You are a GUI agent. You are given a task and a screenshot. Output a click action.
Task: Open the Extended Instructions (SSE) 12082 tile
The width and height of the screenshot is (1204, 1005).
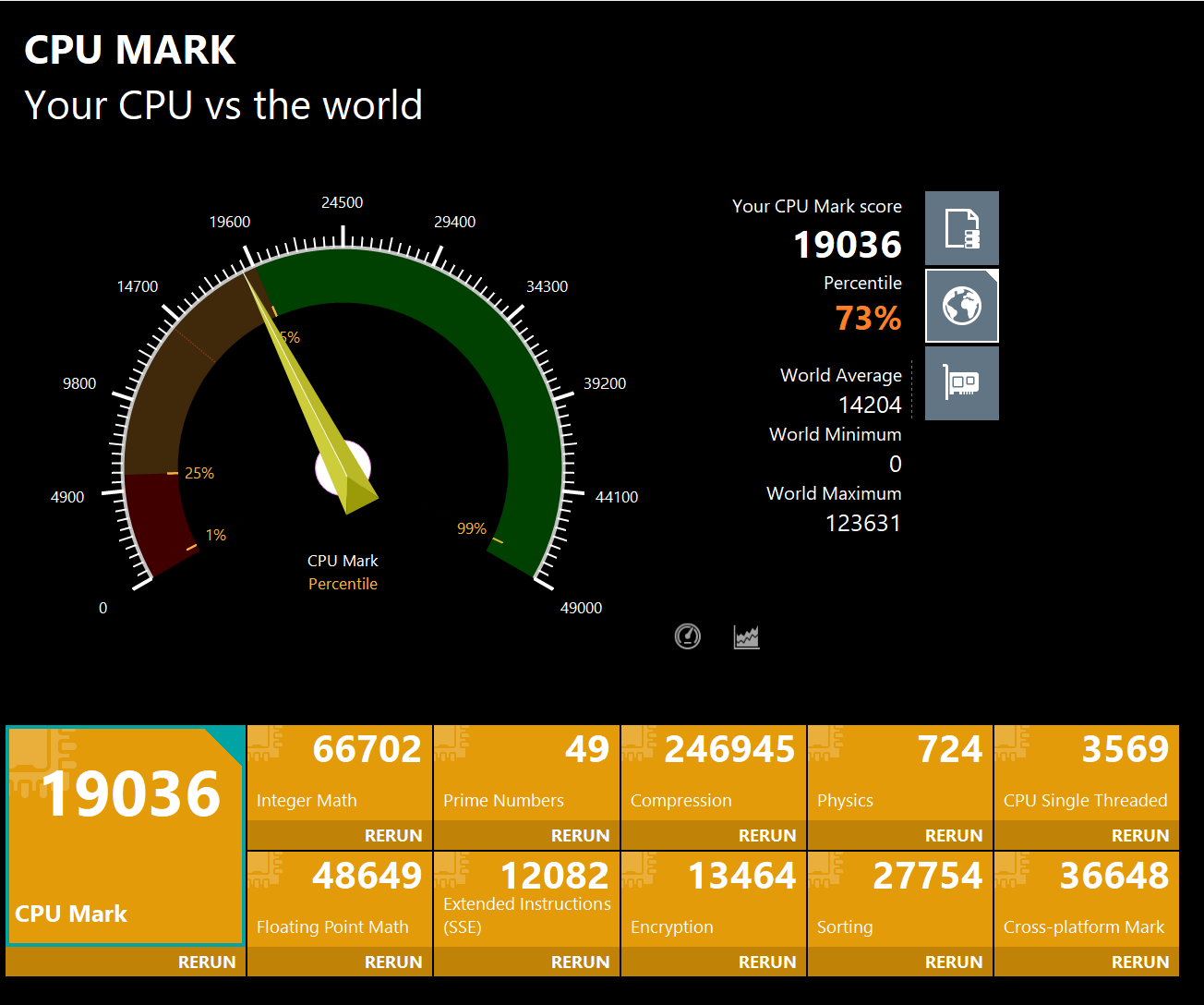click(526, 900)
